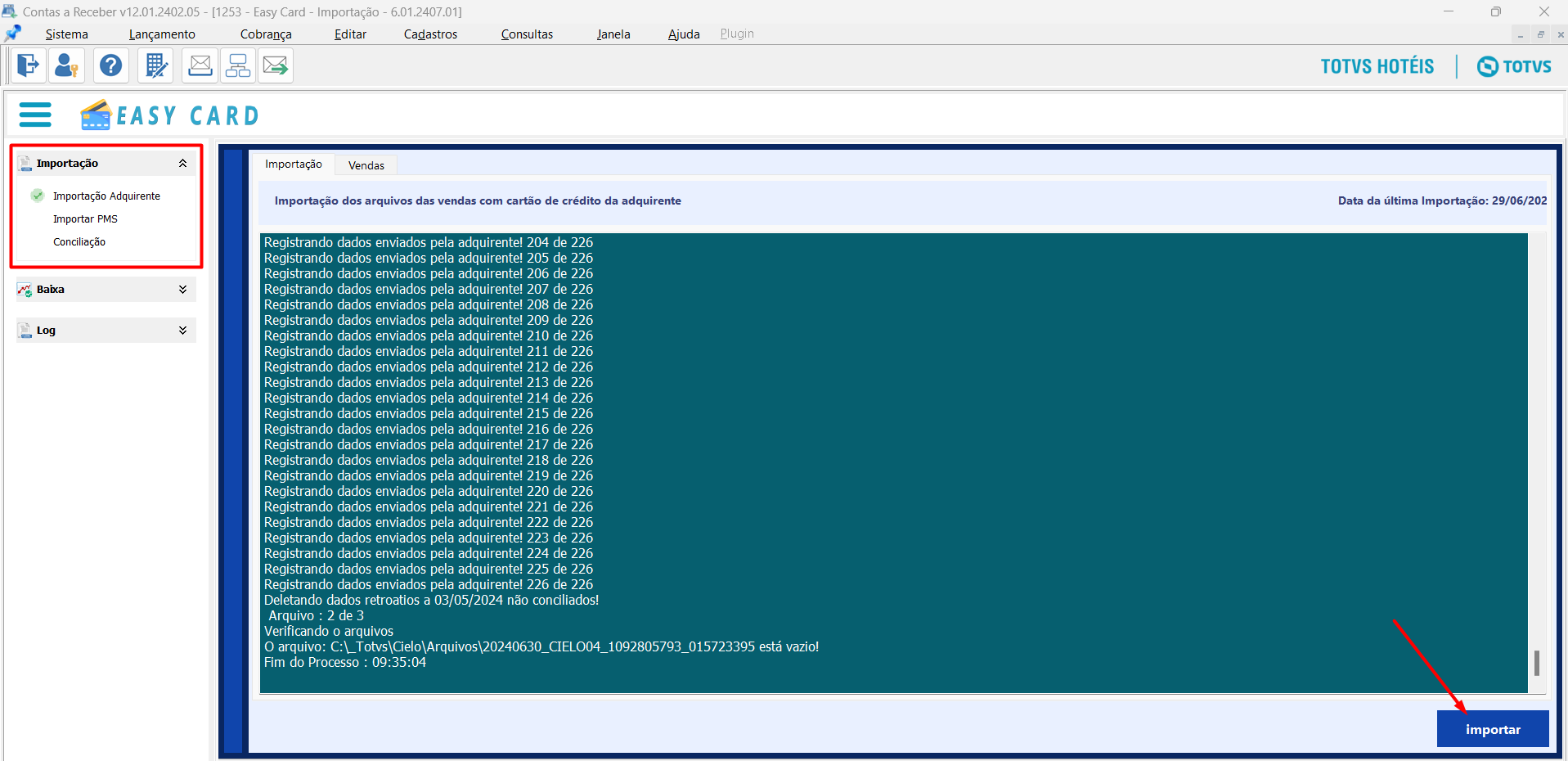
Task: Click the blue importar button
Action: [x=1493, y=729]
